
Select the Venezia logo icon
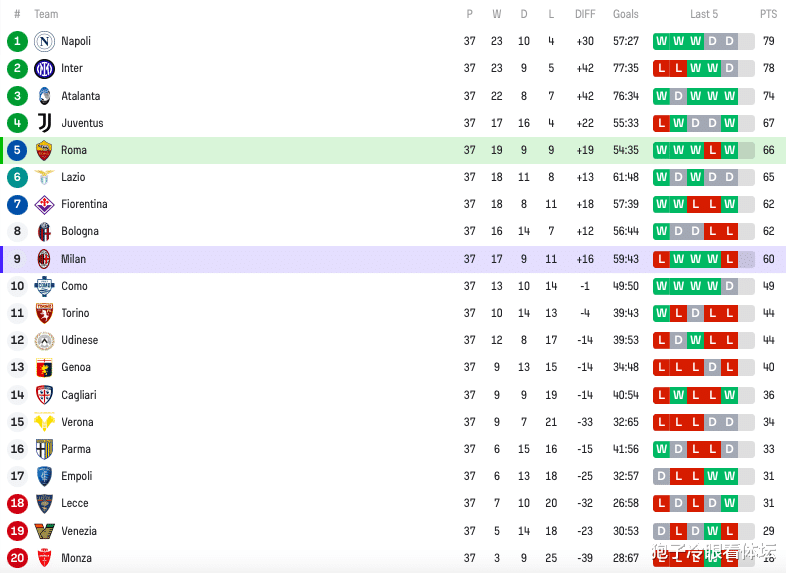(44, 531)
